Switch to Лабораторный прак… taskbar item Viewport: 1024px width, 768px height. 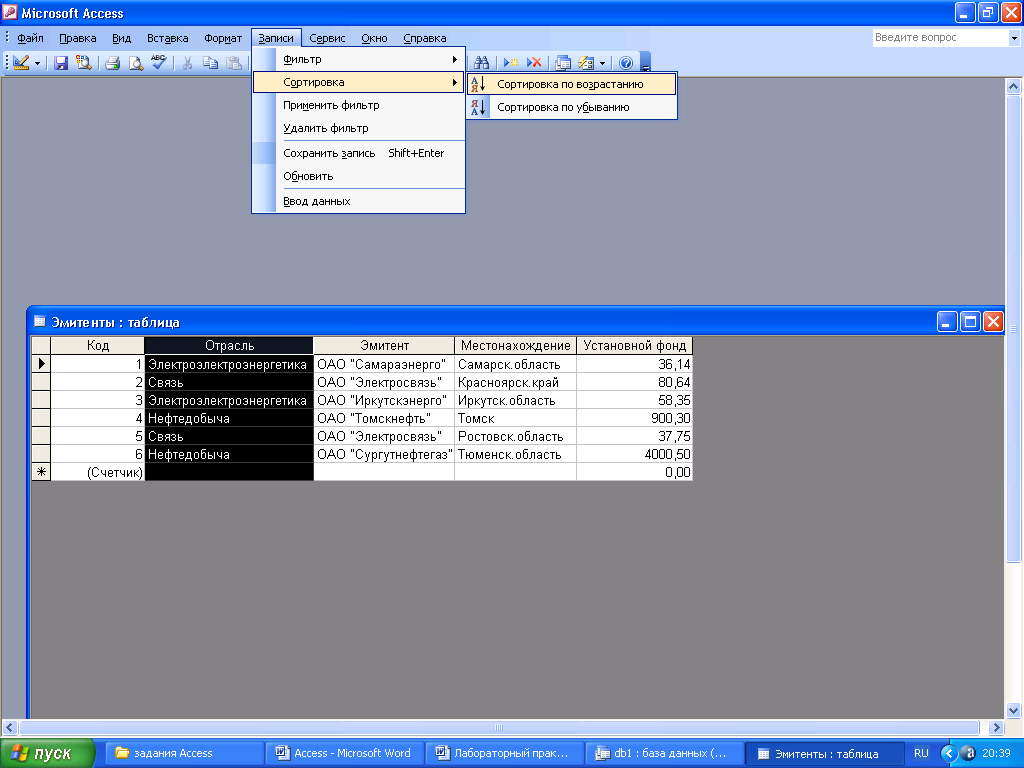point(505,753)
